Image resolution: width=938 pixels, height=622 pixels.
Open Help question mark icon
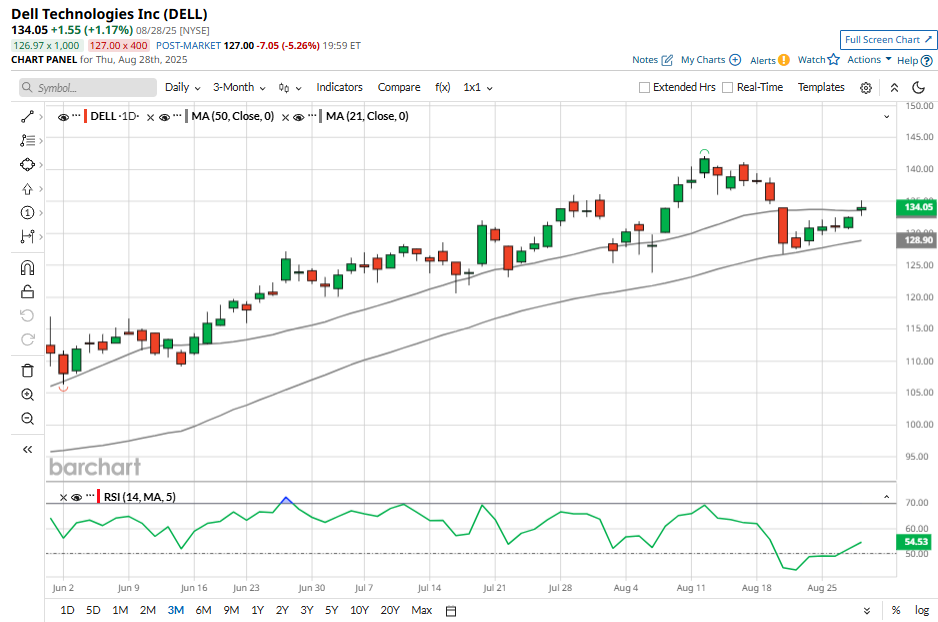[927, 60]
